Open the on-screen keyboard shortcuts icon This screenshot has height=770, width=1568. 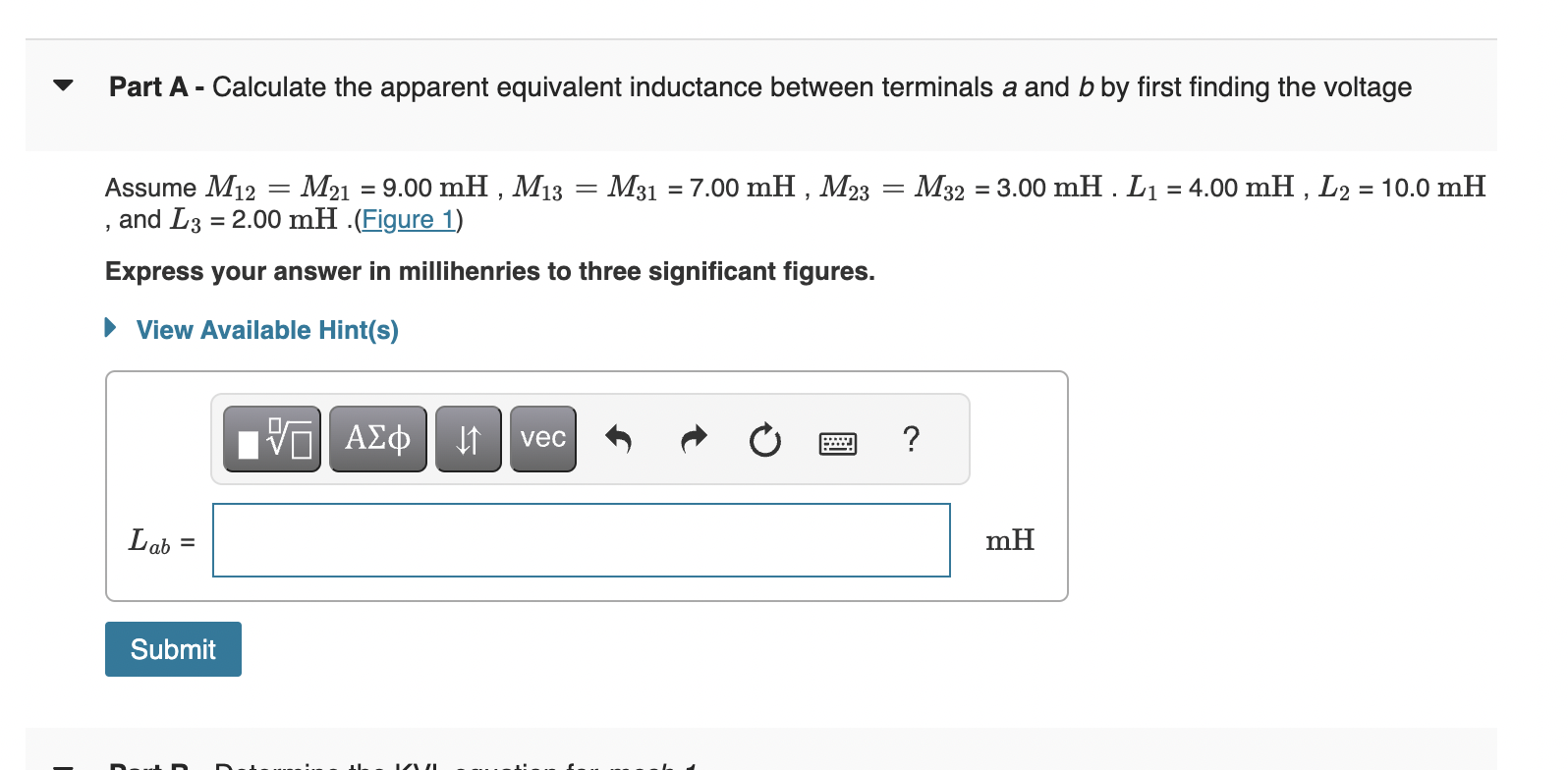click(837, 442)
